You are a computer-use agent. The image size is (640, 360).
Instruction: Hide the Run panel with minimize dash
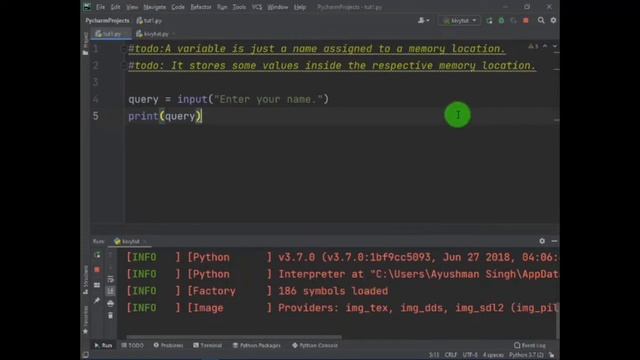click(x=554, y=241)
